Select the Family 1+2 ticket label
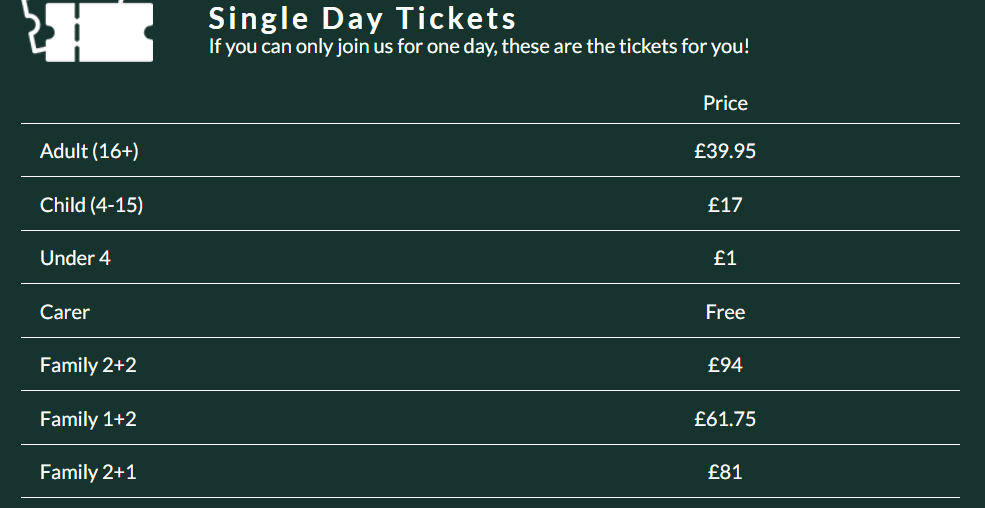This screenshot has width=985, height=508. click(x=88, y=419)
